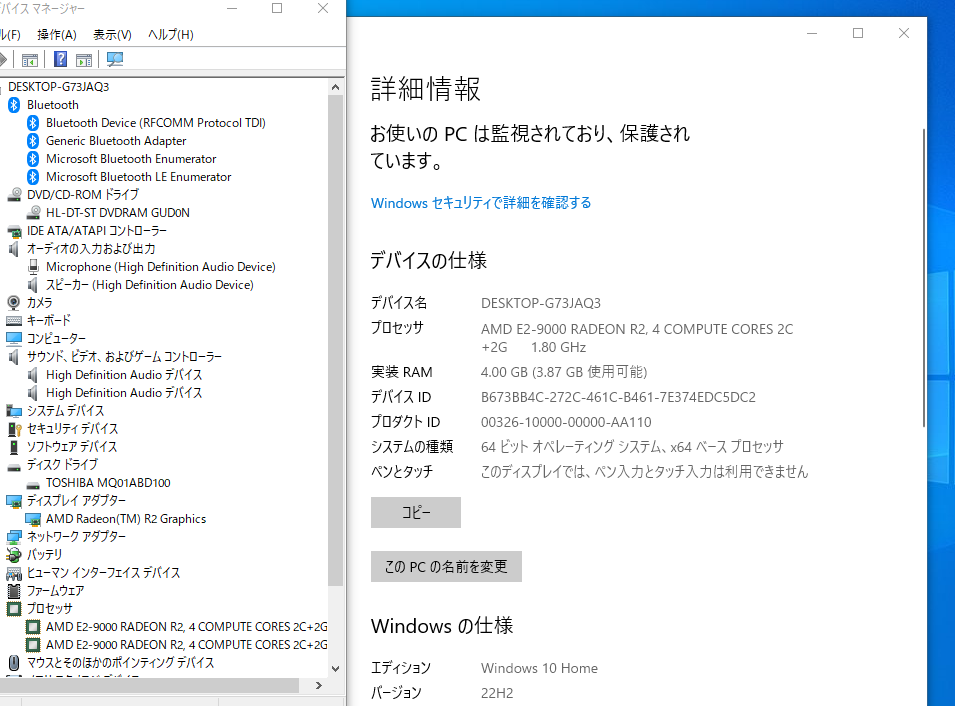Open Windows セキュリティで詳細を確認する link
955x706 pixels.
[x=481, y=203]
